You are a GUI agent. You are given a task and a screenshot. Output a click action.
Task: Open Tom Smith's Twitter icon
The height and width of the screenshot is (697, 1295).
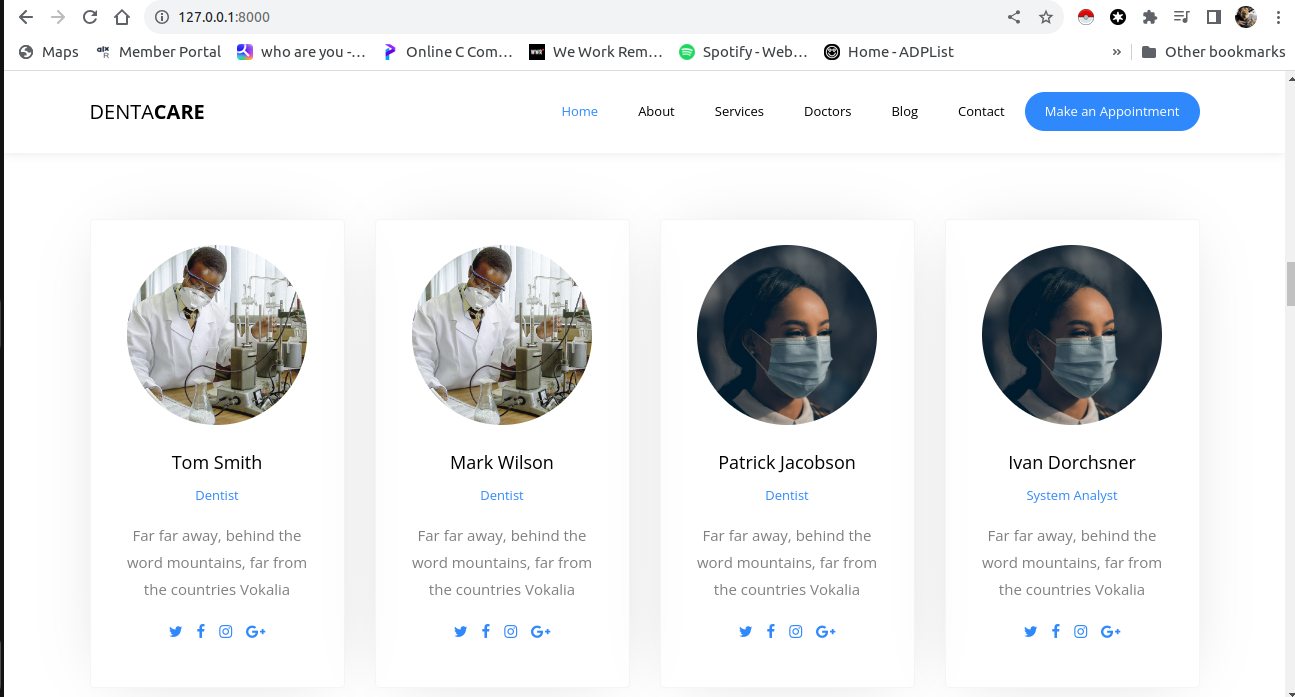click(x=176, y=632)
